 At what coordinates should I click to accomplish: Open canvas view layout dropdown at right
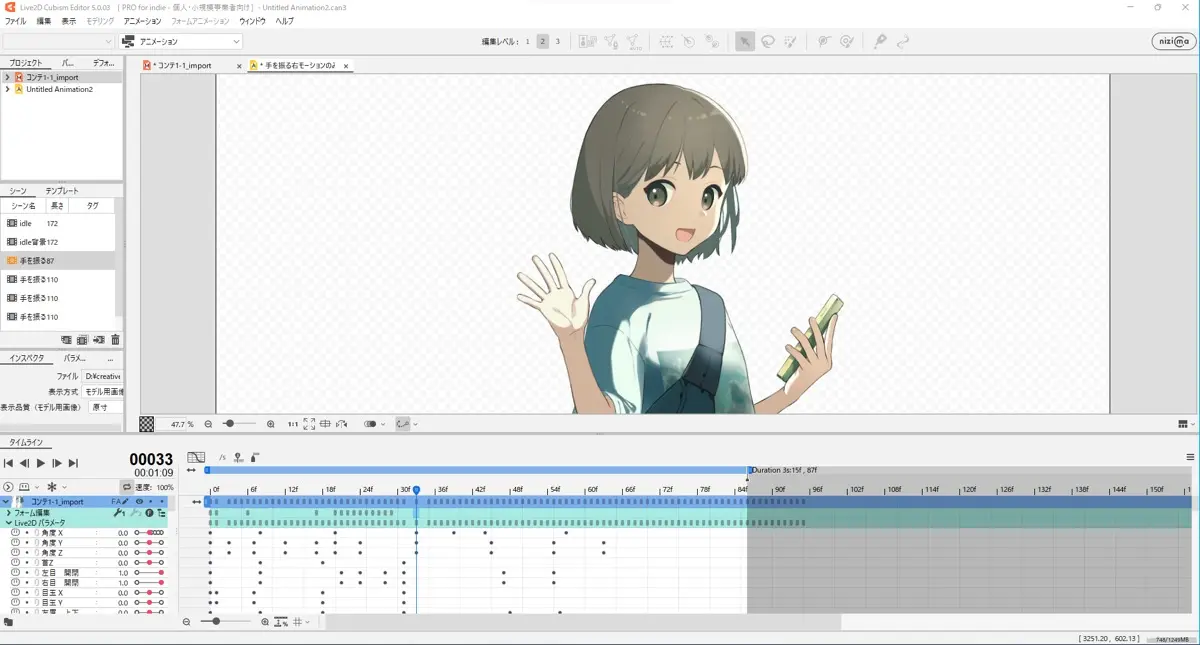point(1187,424)
